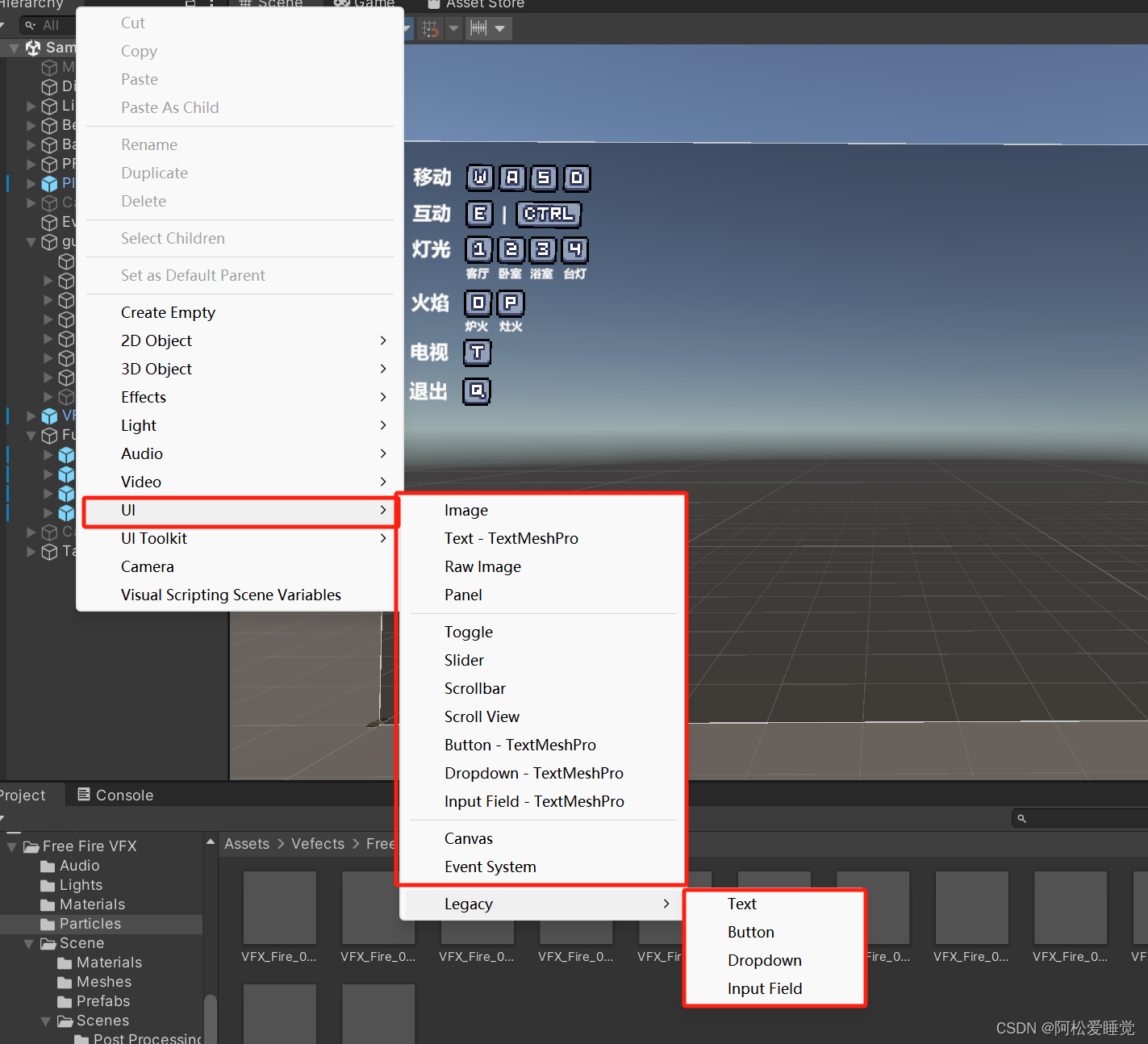Open the Prefabs folder
Screen dimensions: 1148x1044
94,1001
